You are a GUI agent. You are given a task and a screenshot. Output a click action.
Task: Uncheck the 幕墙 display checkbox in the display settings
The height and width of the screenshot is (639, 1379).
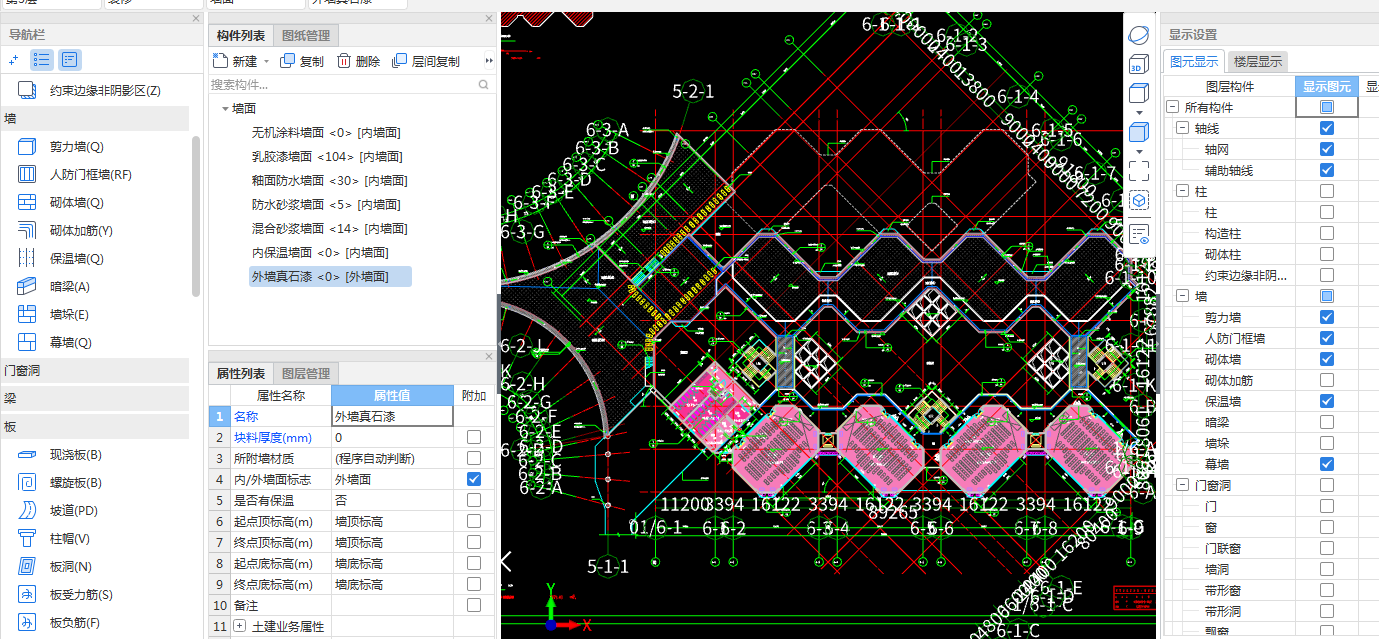[1327, 464]
